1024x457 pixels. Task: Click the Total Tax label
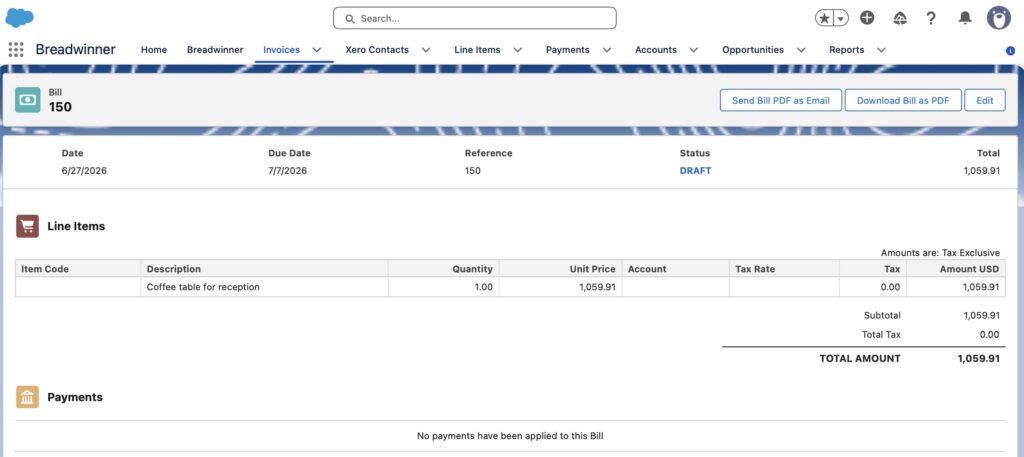(881, 334)
